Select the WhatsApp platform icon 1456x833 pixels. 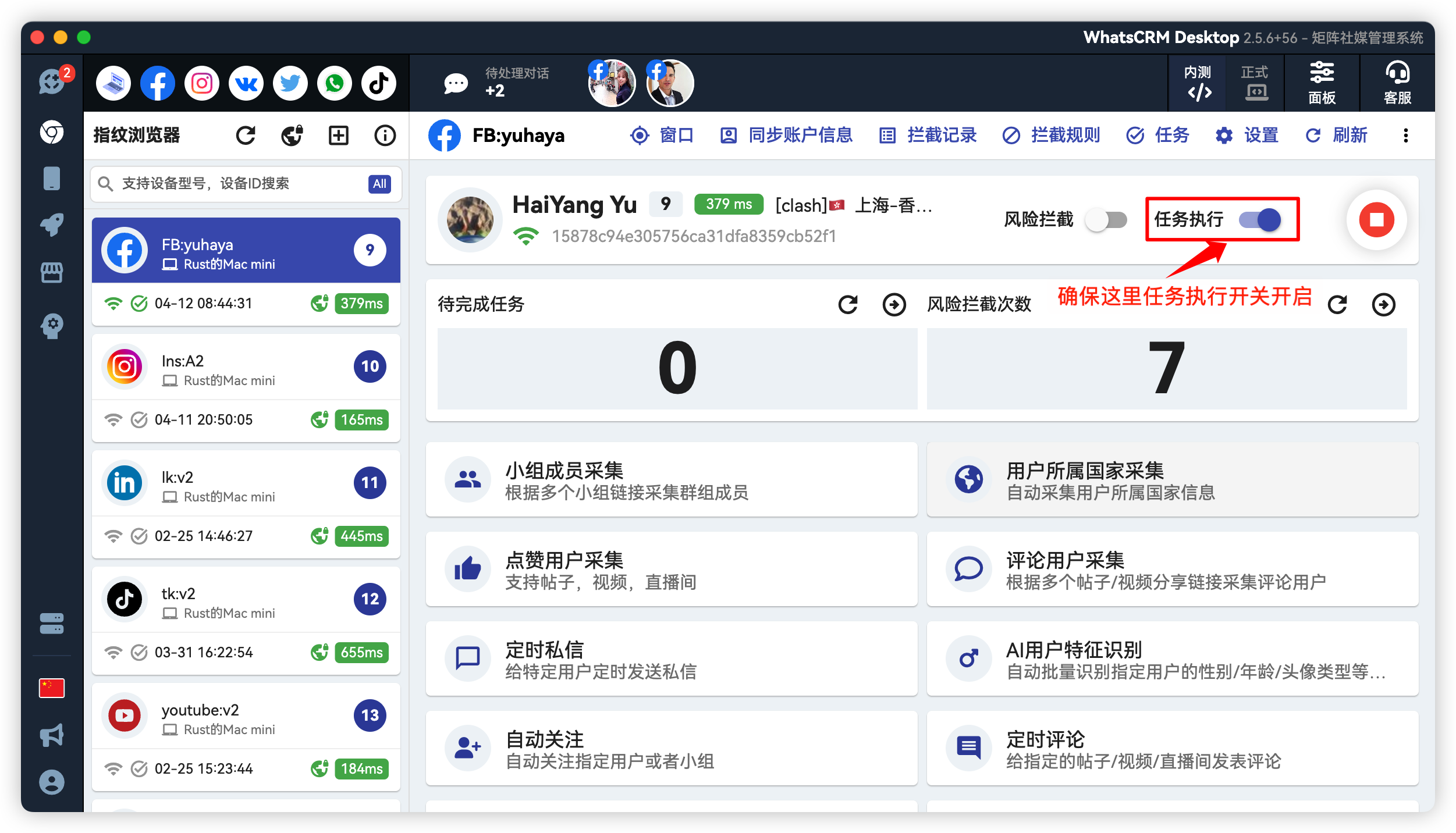point(335,83)
